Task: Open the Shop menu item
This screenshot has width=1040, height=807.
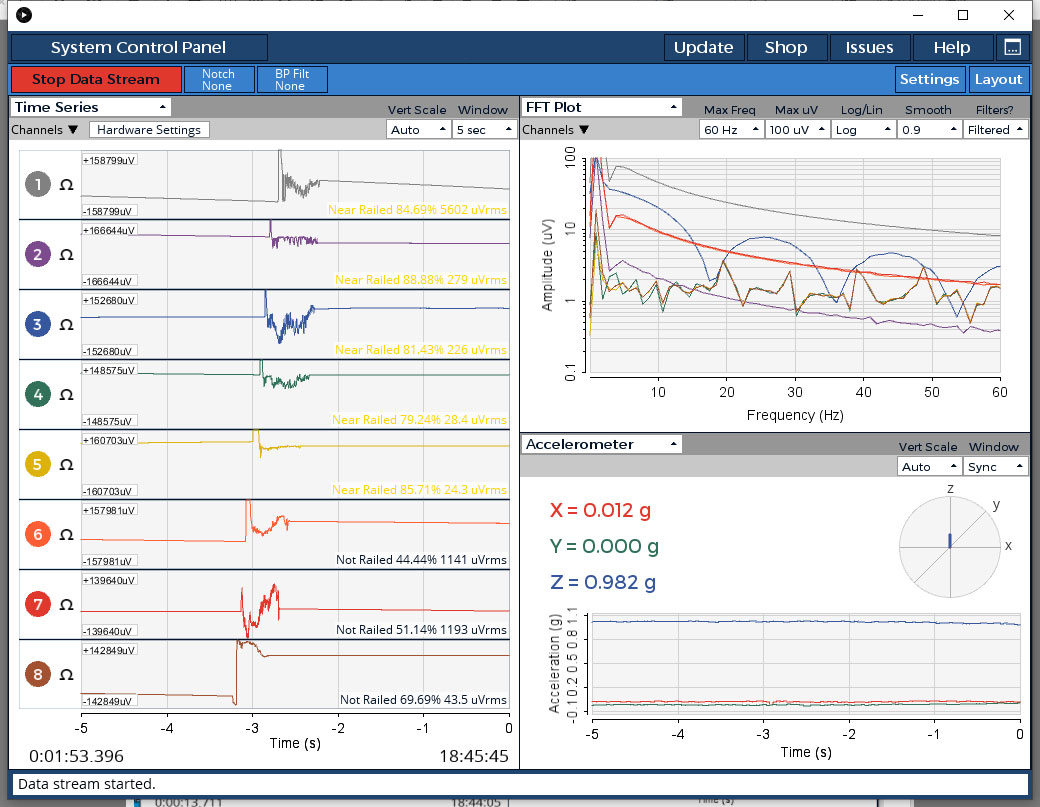Action: 786,47
